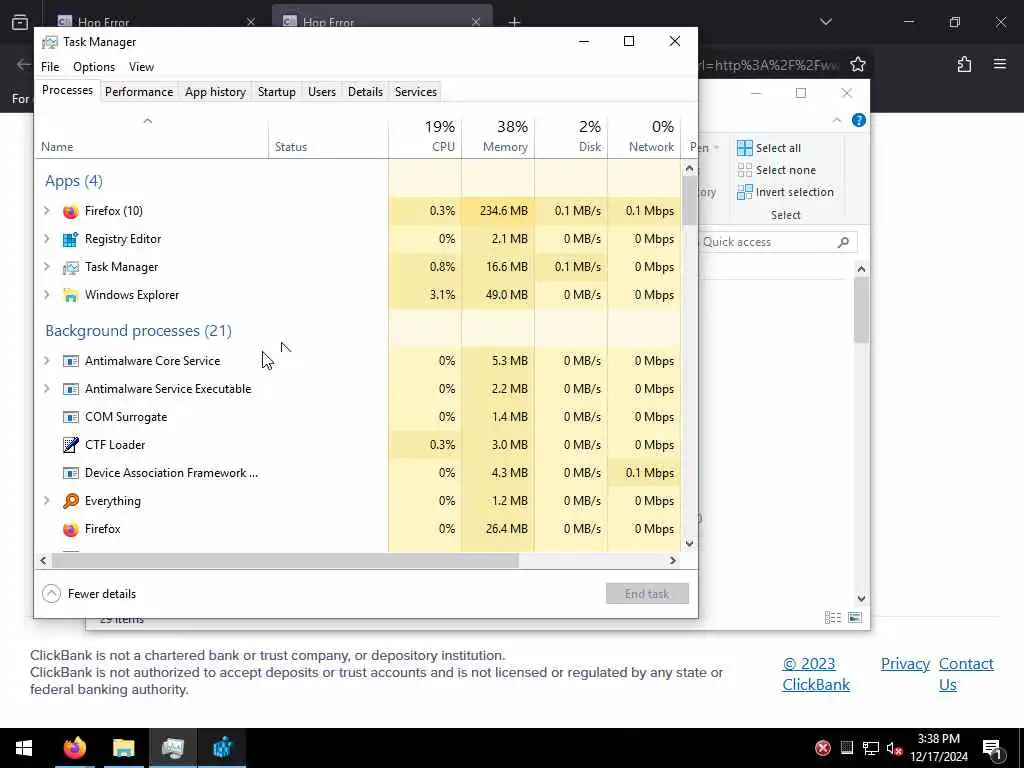This screenshot has width=1024, height=768.
Task: Collapse details with Fewer details toggle
Action: tap(89, 594)
